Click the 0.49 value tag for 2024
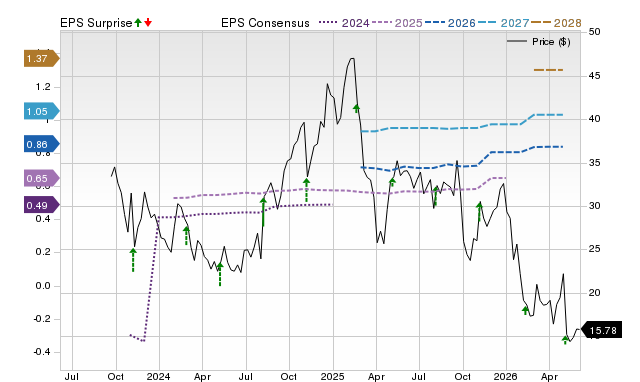 (x=42, y=205)
